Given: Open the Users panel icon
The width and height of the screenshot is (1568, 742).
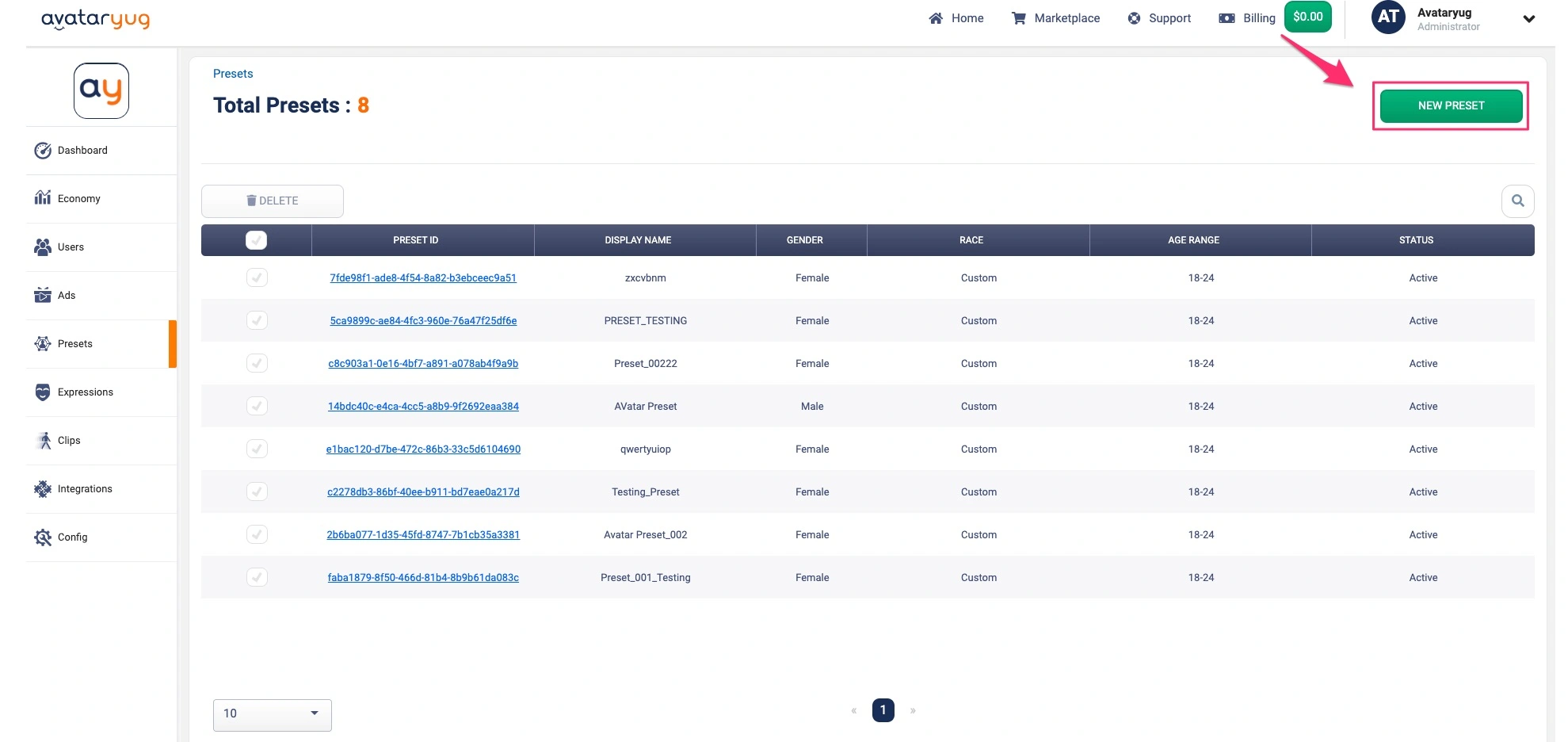Looking at the screenshot, I should pyautogui.click(x=43, y=247).
